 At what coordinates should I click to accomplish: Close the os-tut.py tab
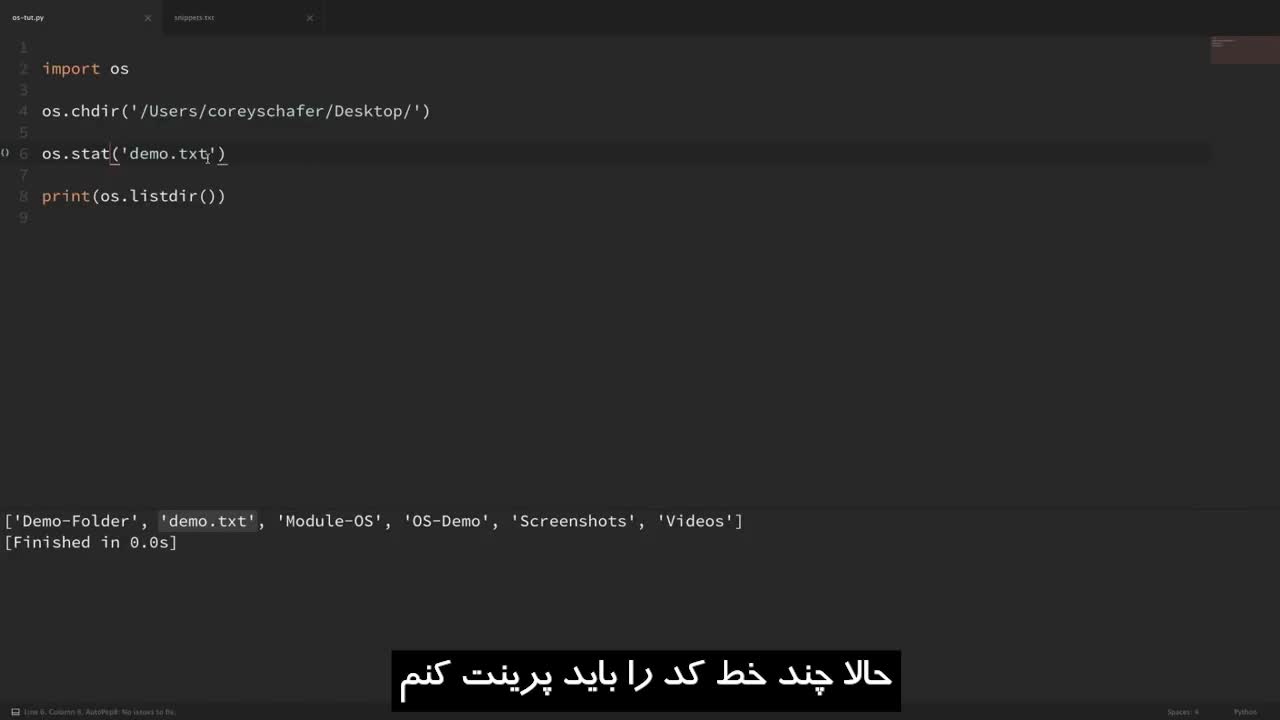point(148,17)
